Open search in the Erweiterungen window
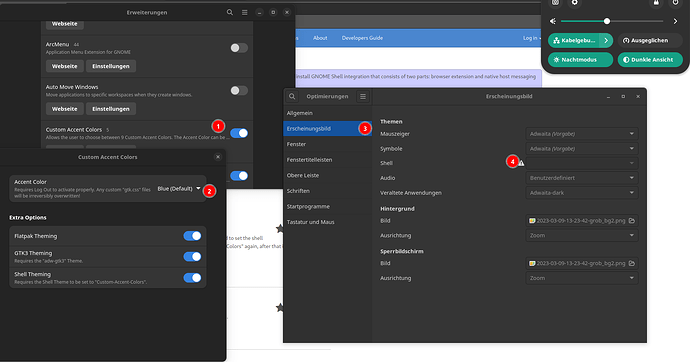Screen dimensions: 690x362 click(x=230, y=12)
